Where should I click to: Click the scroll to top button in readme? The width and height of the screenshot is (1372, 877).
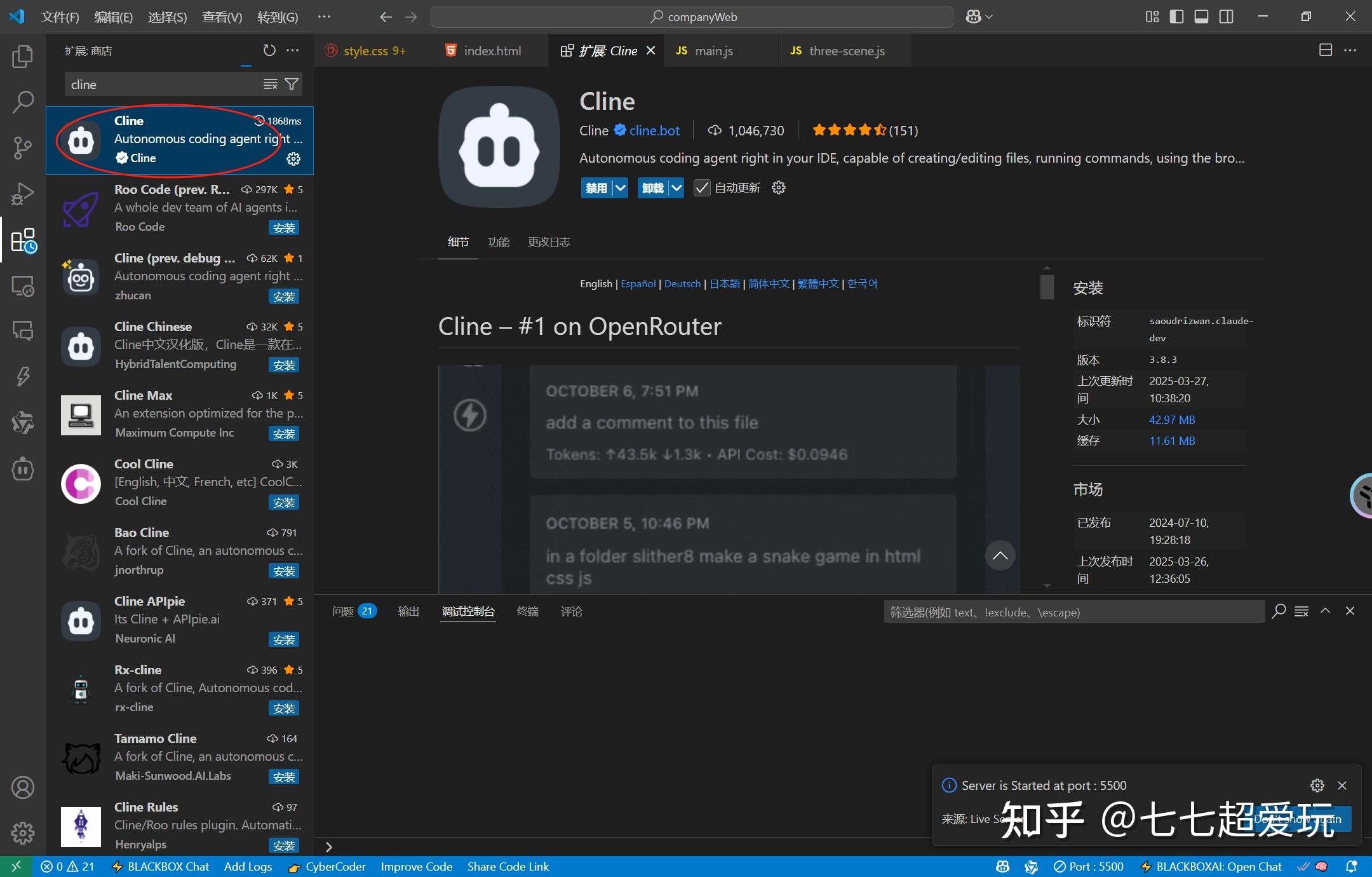[x=1000, y=555]
